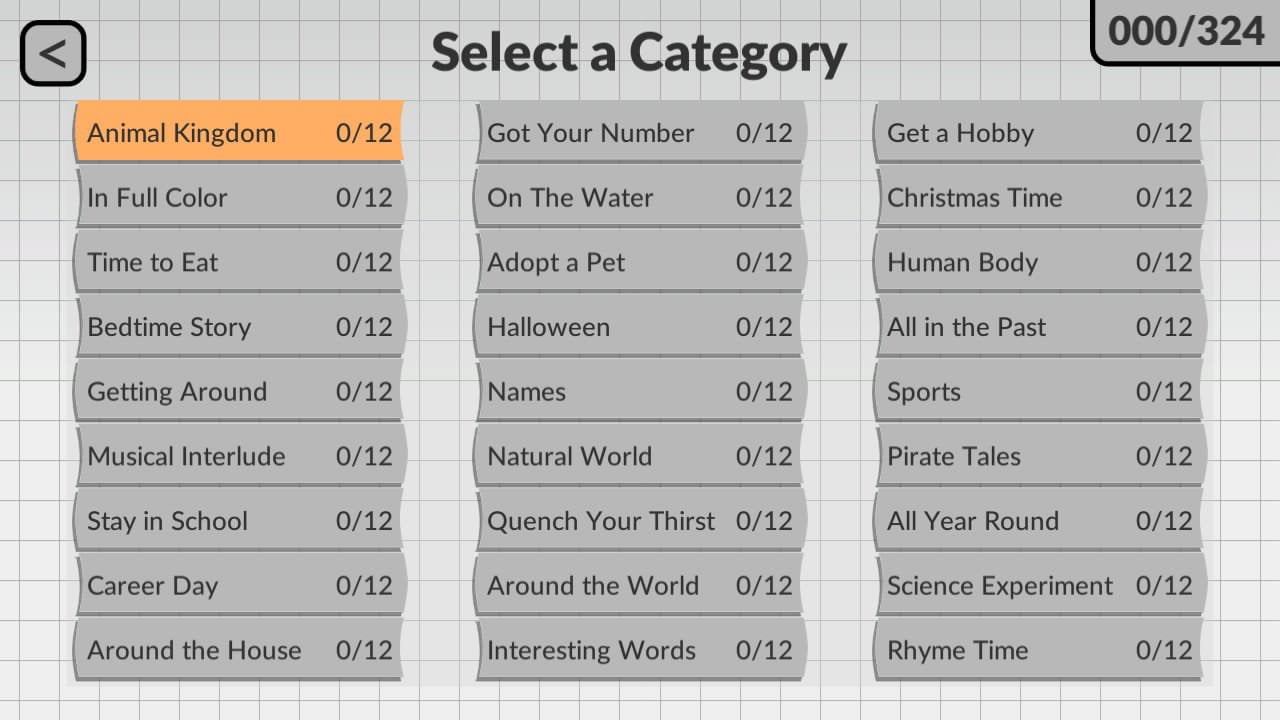Select the Get a Hobby category
This screenshot has width=1280, height=720.
1039,133
